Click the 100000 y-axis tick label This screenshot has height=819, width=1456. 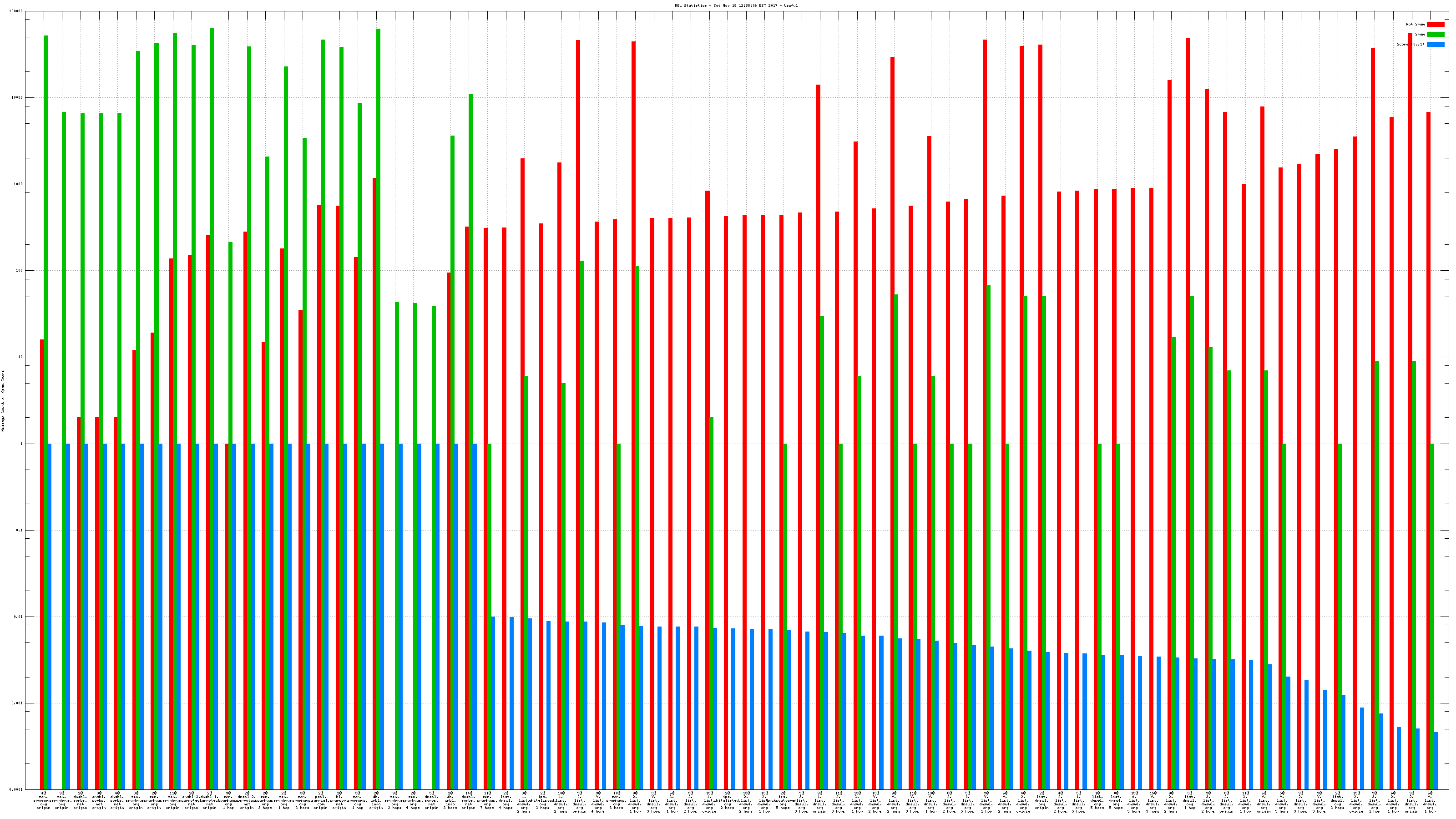(x=16, y=11)
